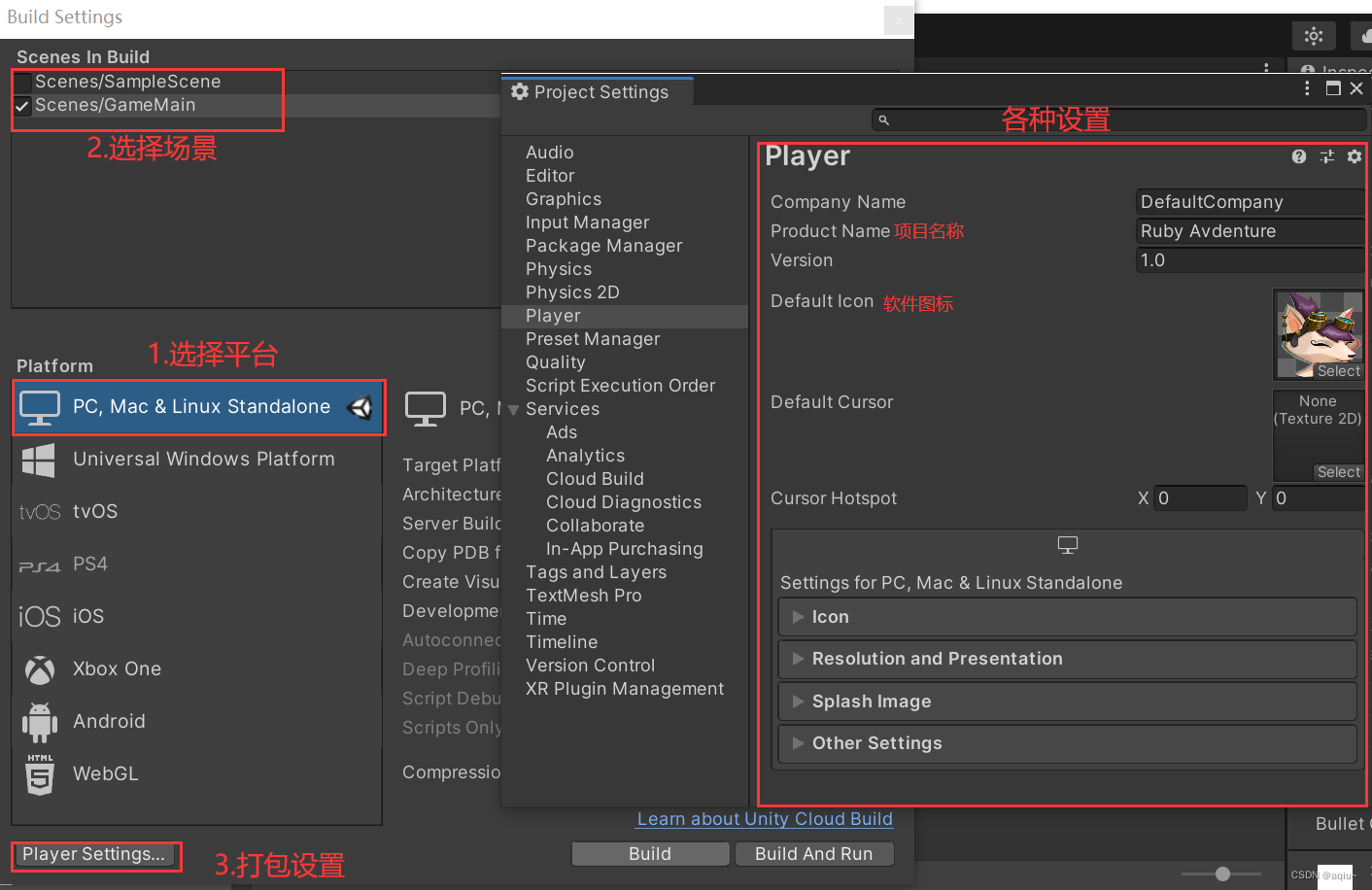Select Input Manager category

588,222
